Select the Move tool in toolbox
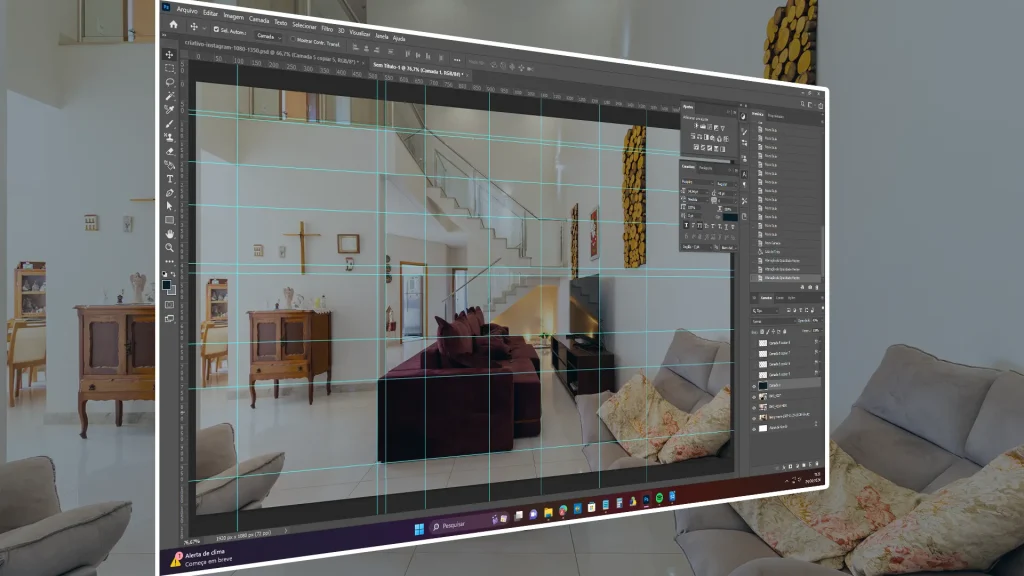The height and width of the screenshot is (576, 1024). pyautogui.click(x=170, y=55)
